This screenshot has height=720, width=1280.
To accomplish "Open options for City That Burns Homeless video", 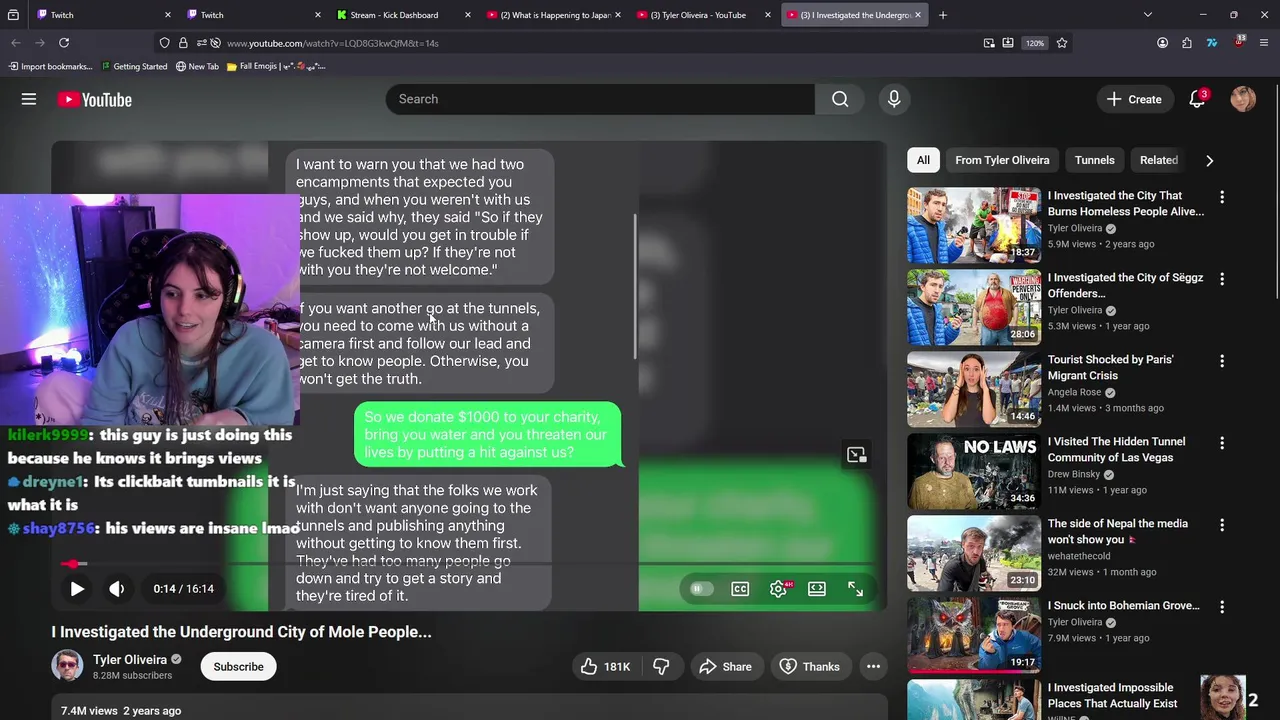I will 1221,197.
